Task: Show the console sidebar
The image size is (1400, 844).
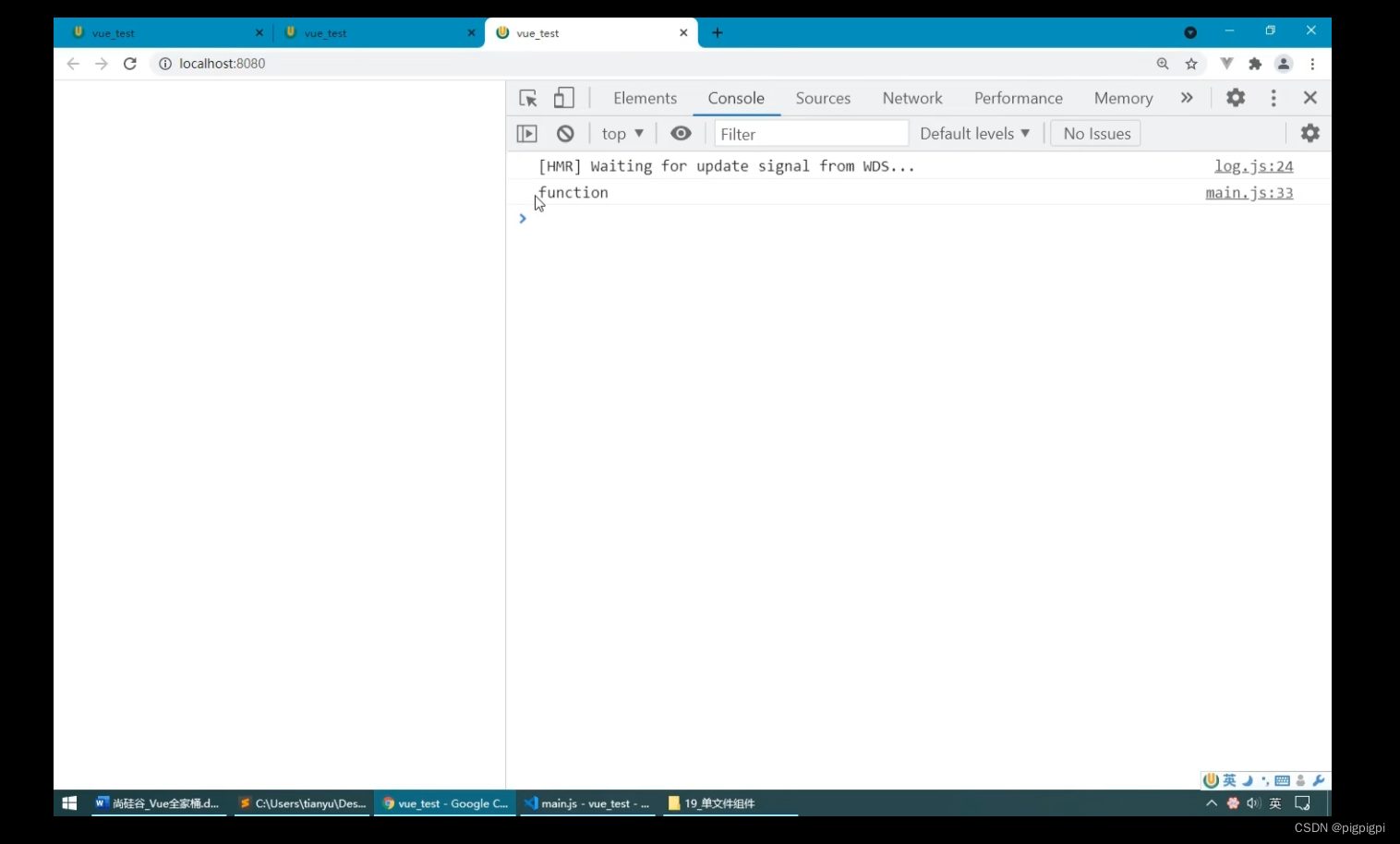Action: click(526, 134)
